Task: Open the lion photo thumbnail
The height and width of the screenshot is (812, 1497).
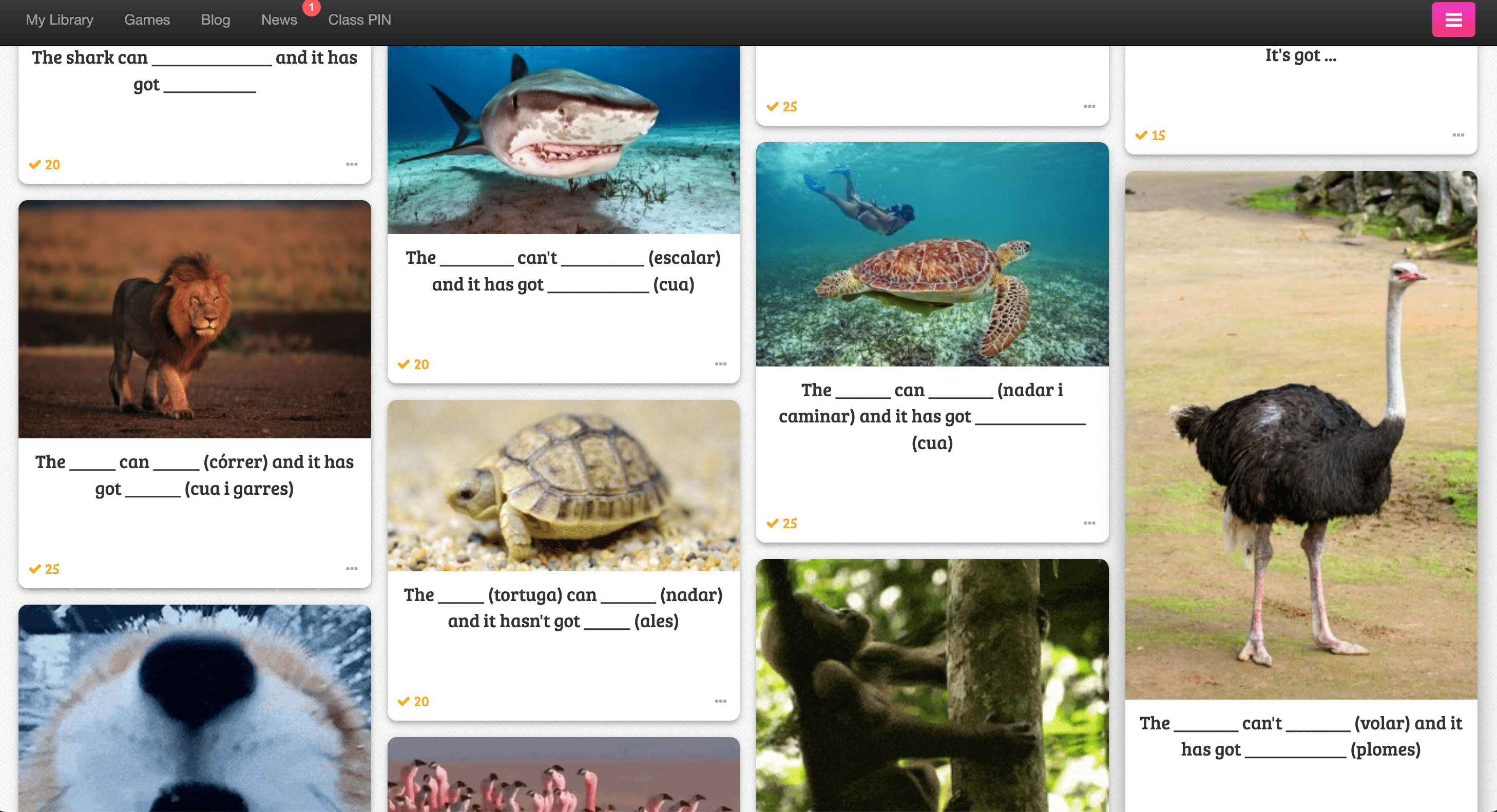Action: (x=195, y=319)
